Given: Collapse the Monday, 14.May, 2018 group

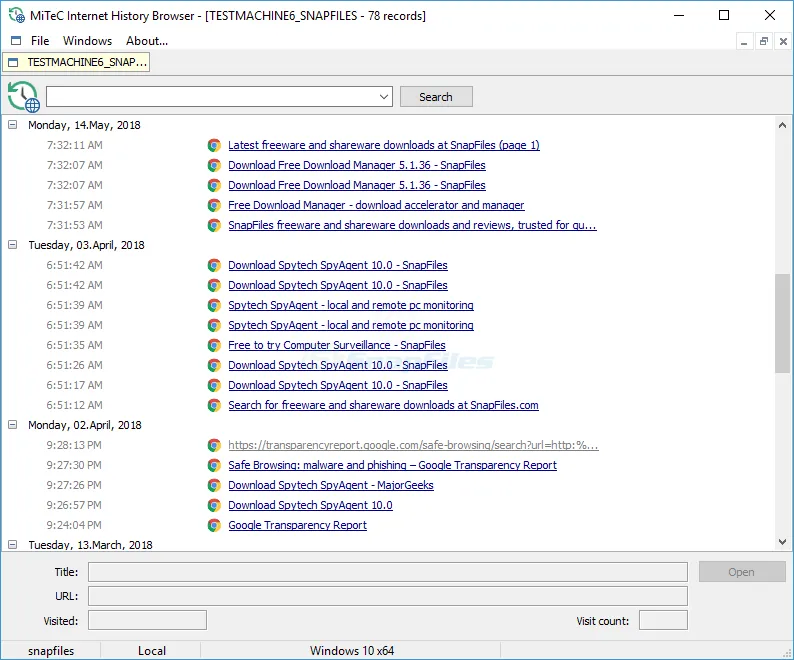Looking at the screenshot, I should pos(13,125).
